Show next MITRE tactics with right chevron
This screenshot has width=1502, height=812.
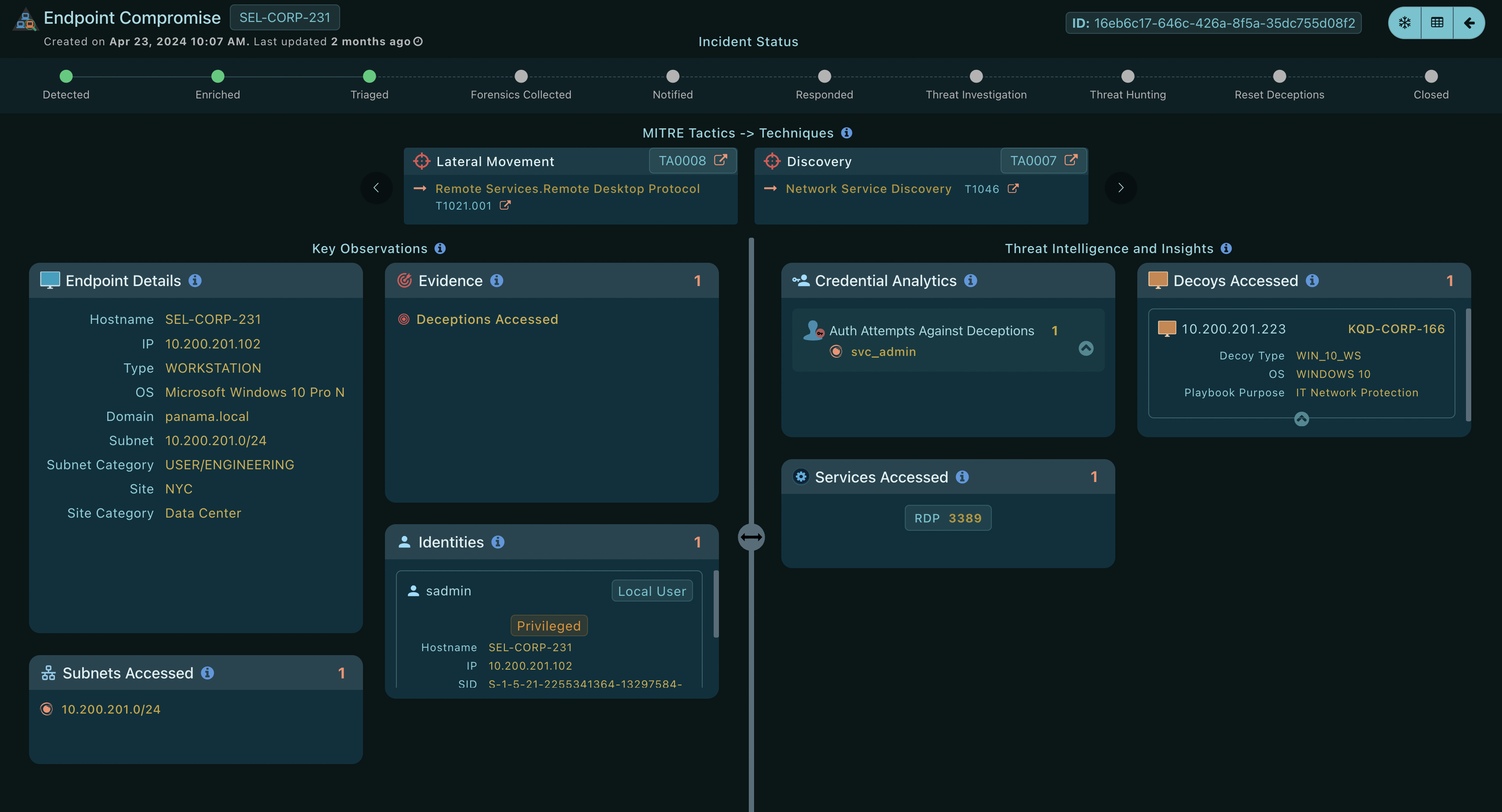click(x=1120, y=188)
